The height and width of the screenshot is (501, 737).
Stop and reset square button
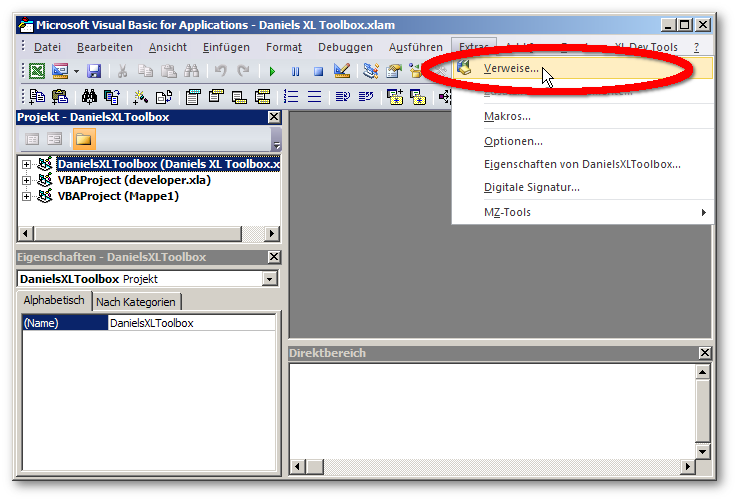(318, 71)
